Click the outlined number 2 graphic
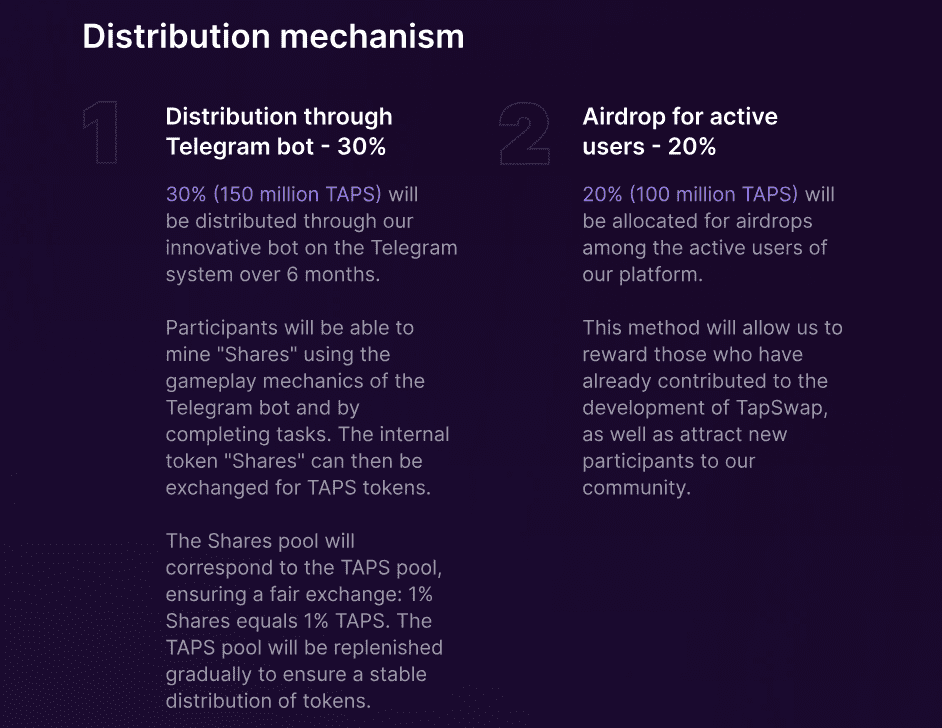The height and width of the screenshot is (728, 942). click(524, 133)
